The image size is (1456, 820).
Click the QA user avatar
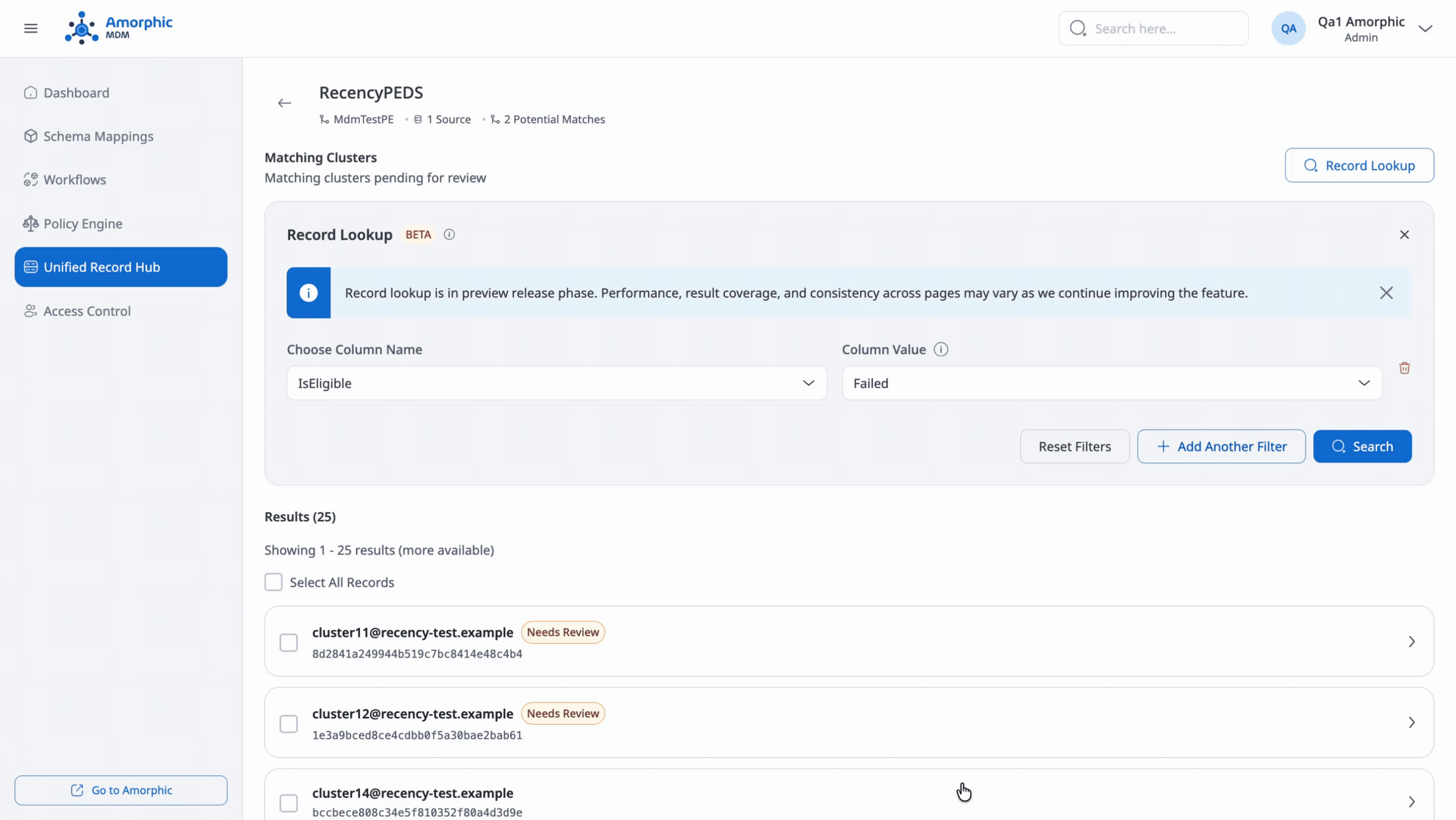tap(1288, 28)
